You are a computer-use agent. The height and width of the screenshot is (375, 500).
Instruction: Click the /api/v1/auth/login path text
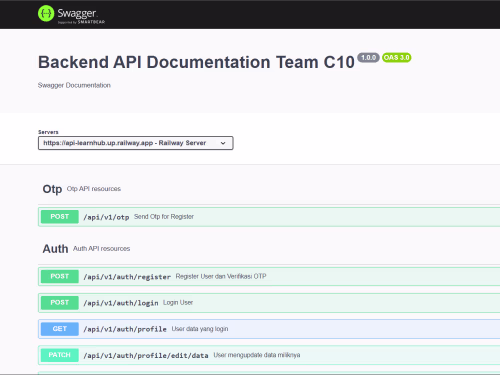click(x=121, y=303)
